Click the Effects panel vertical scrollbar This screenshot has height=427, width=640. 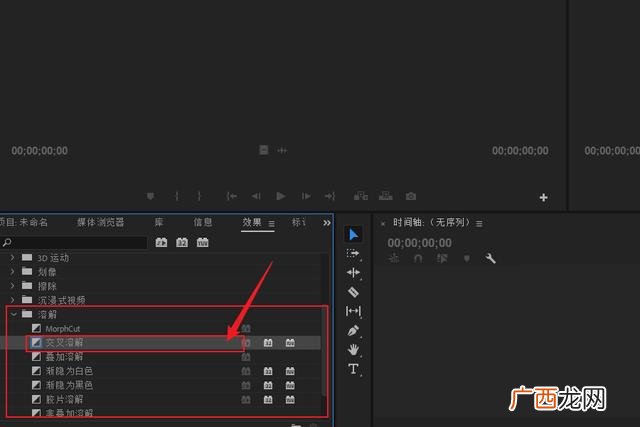[324, 351]
